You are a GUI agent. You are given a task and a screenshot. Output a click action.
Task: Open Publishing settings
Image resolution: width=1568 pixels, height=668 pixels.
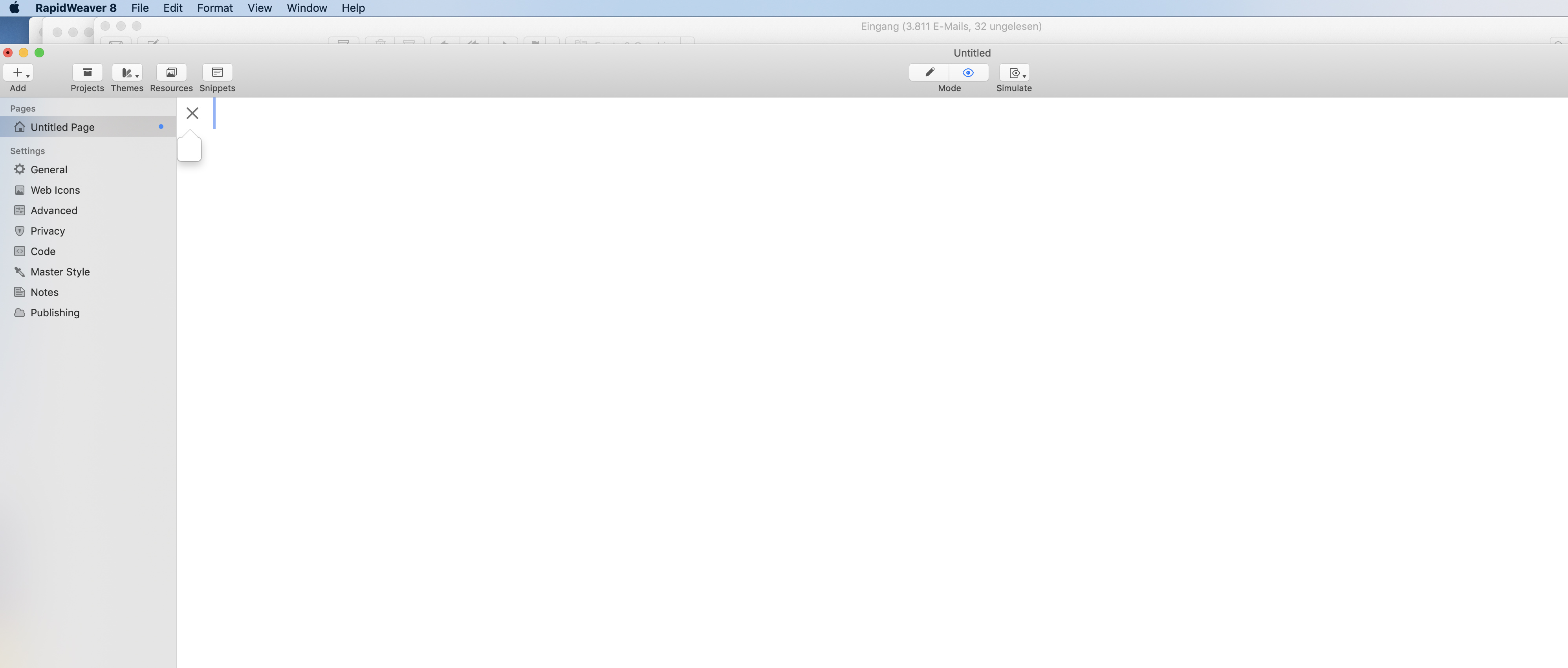(x=88, y=312)
